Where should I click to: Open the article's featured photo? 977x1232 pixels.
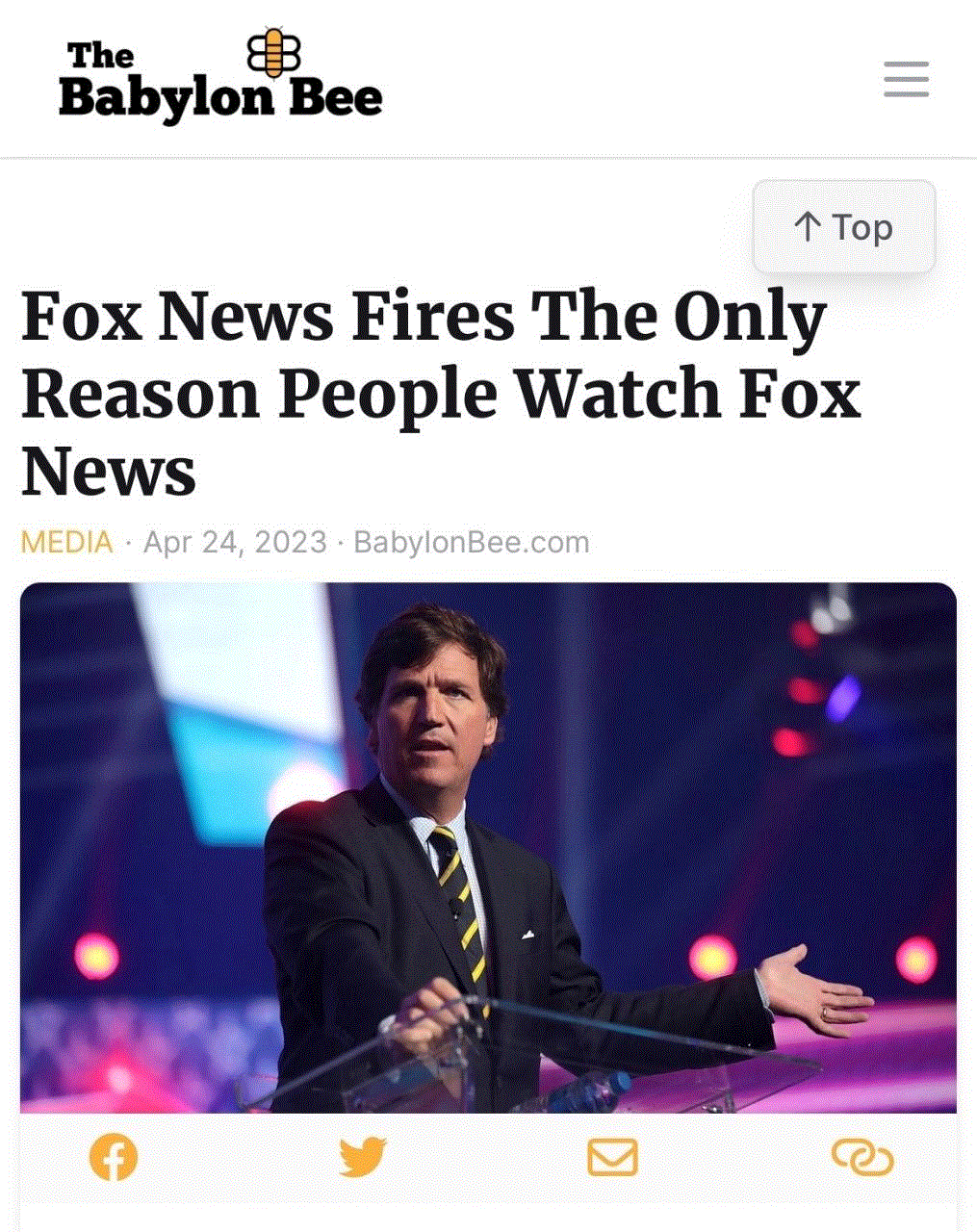[488, 848]
